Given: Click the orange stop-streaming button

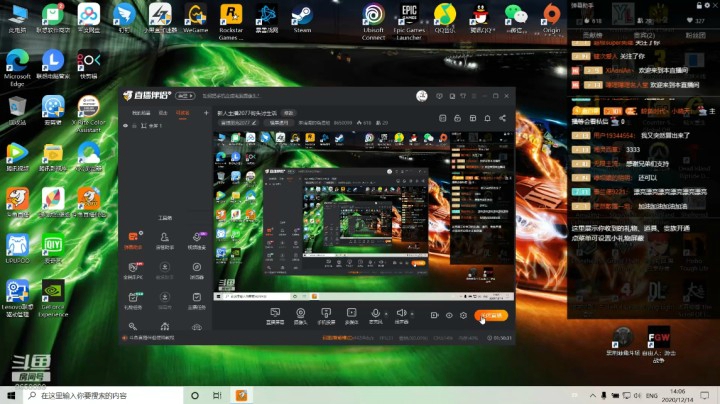Looking at the screenshot, I should [491, 315].
